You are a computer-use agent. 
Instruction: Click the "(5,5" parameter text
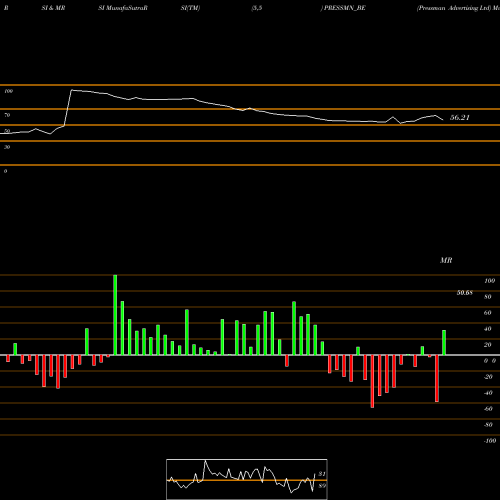tap(257, 8)
